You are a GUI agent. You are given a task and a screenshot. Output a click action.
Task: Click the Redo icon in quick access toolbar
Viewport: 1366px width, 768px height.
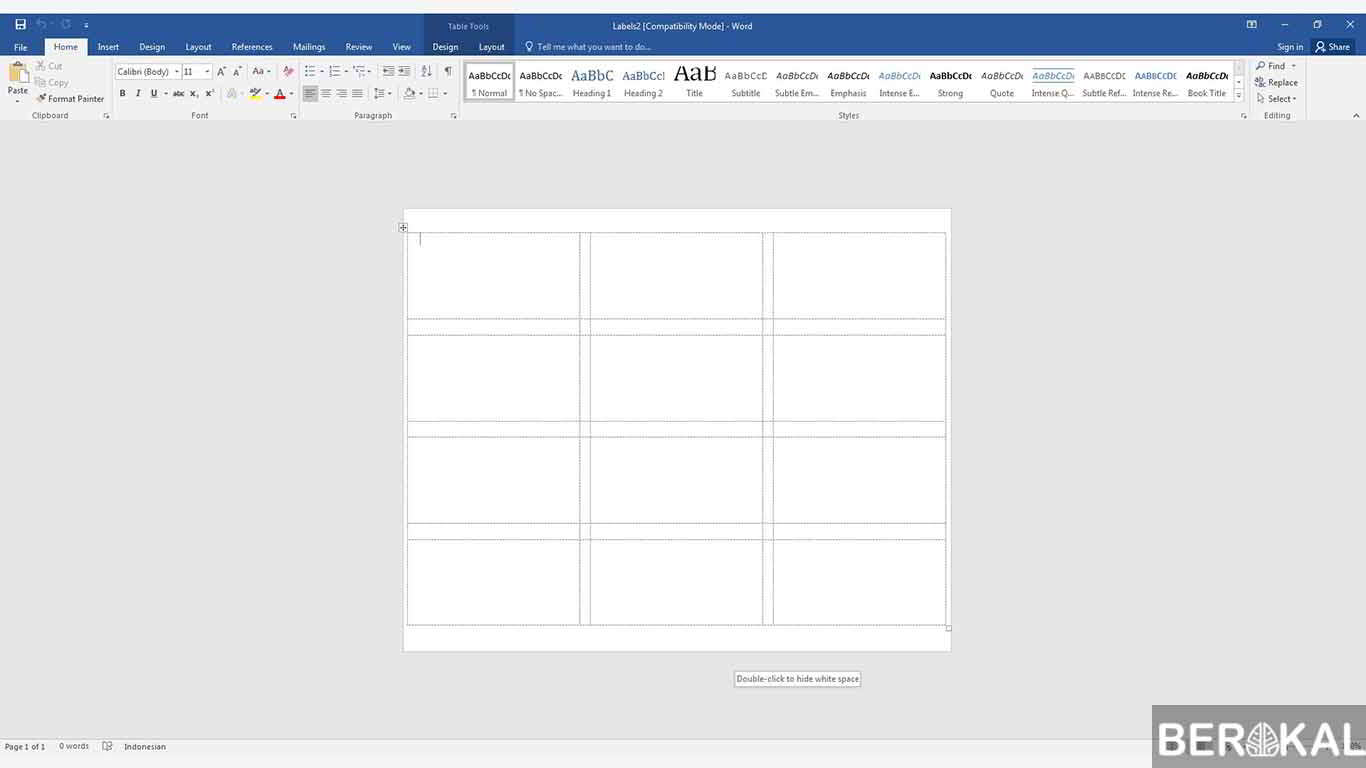66,24
